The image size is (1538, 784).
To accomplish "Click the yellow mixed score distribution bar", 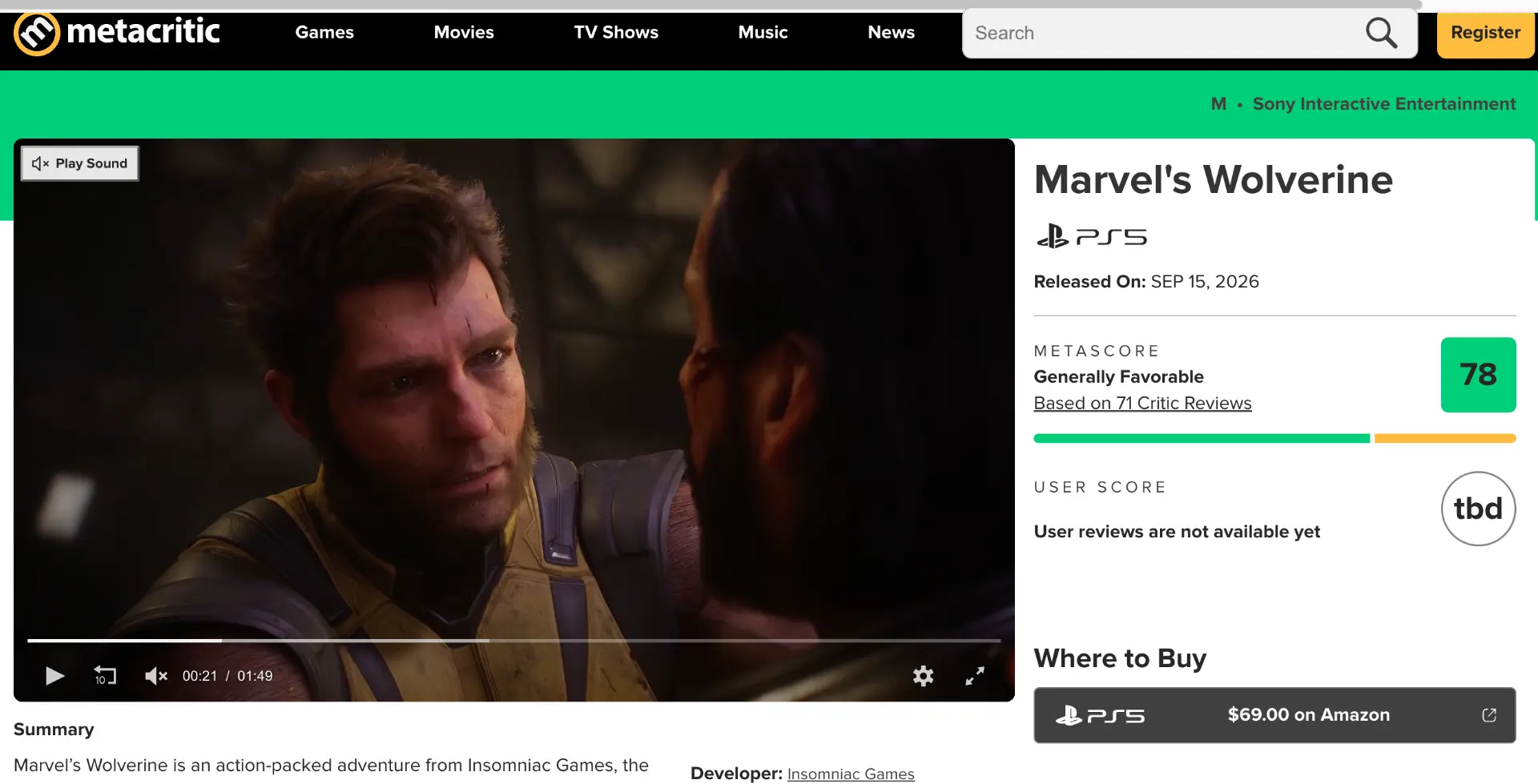I will point(1445,439).
